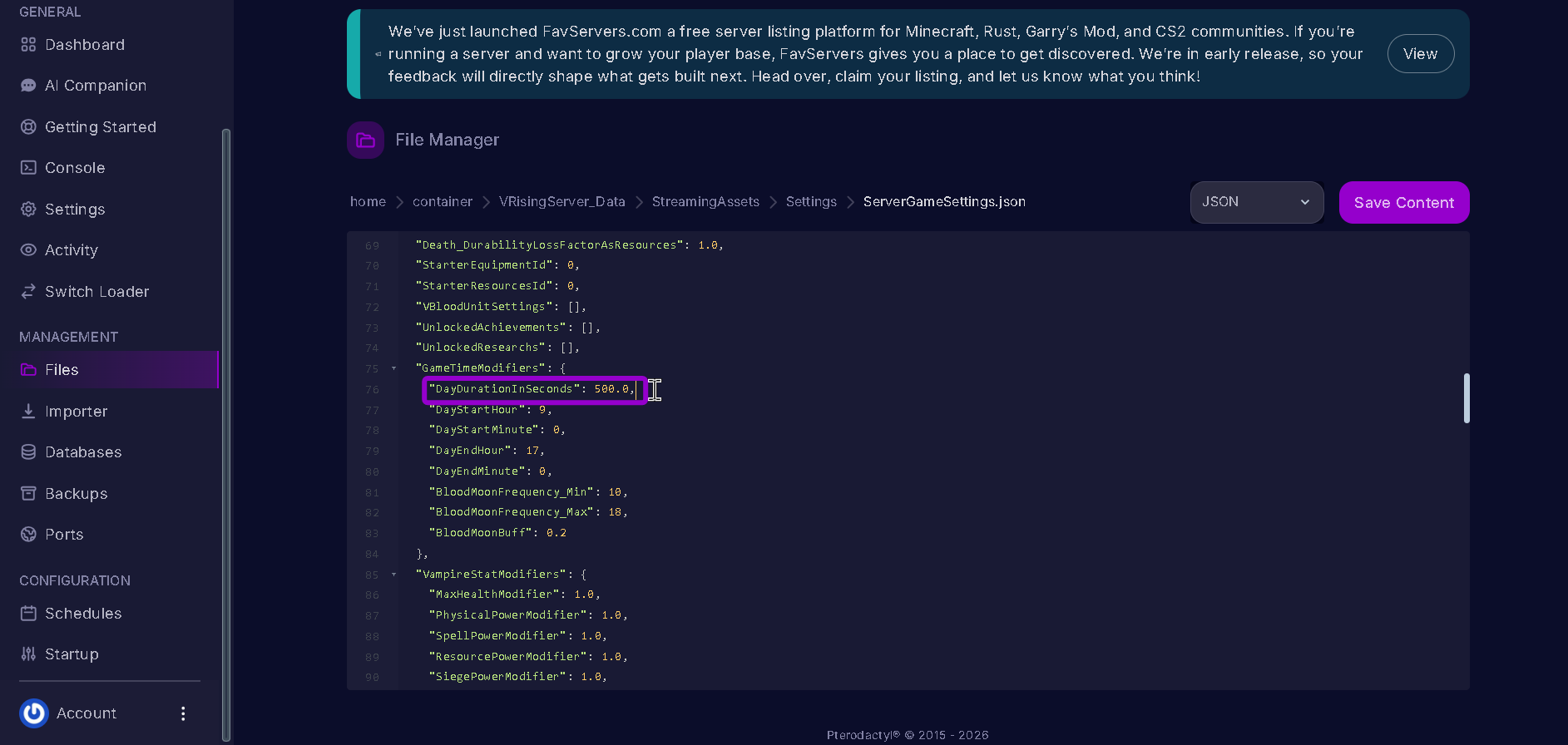Click the Files folder icon in sidebar
Image resolution: width=1568 pixels, height=745 pixels.
pos(28,370)
